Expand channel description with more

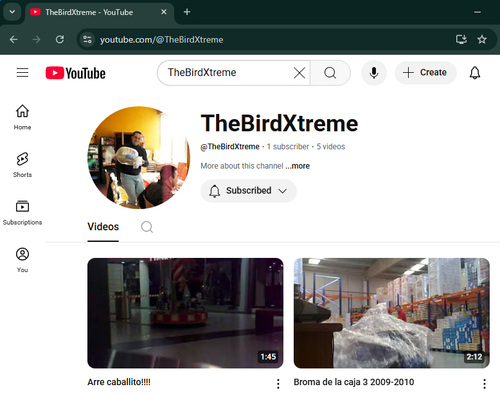[298, 166]
